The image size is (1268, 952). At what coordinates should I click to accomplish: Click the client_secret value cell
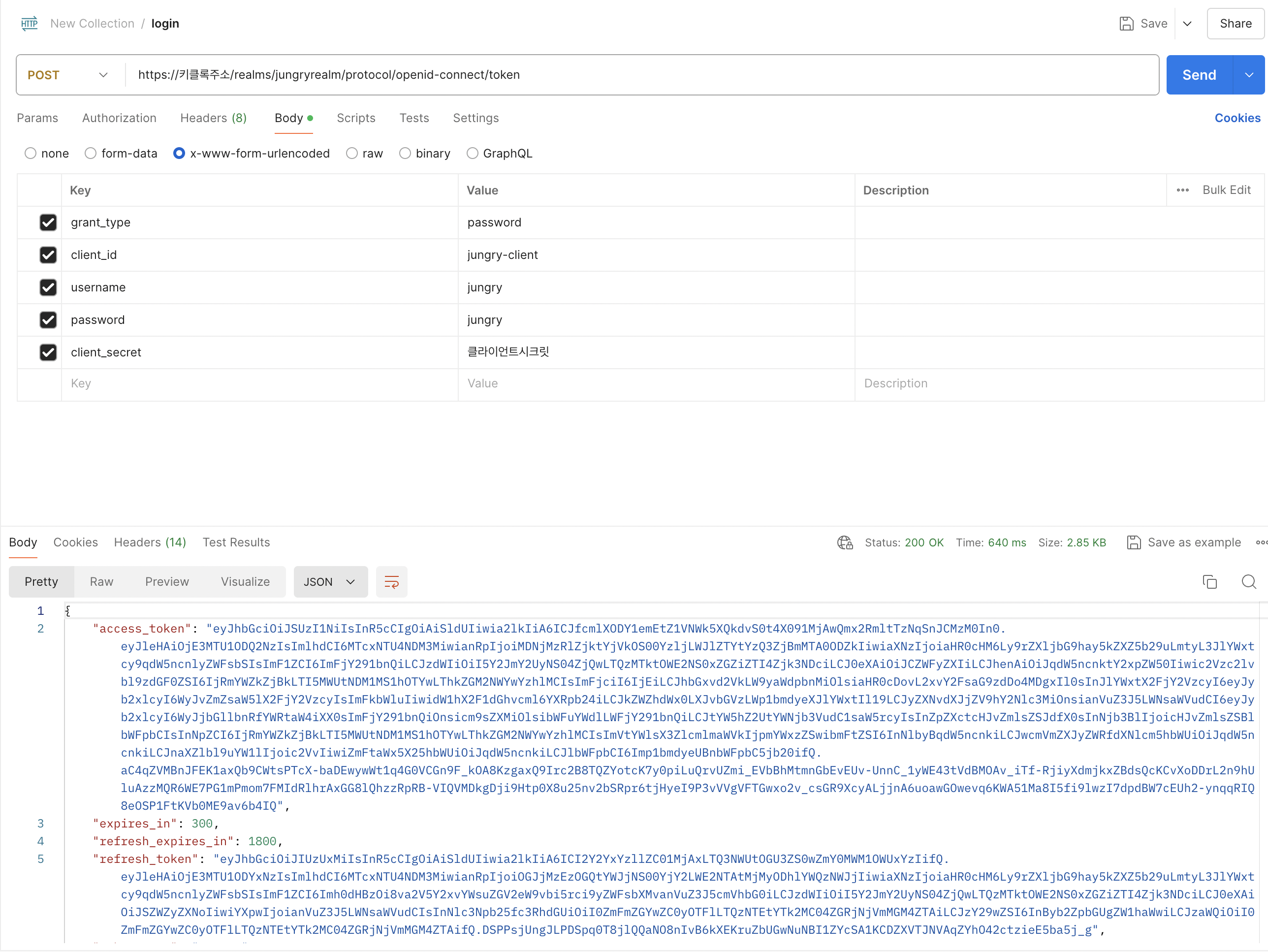click(x=656, y=352)
